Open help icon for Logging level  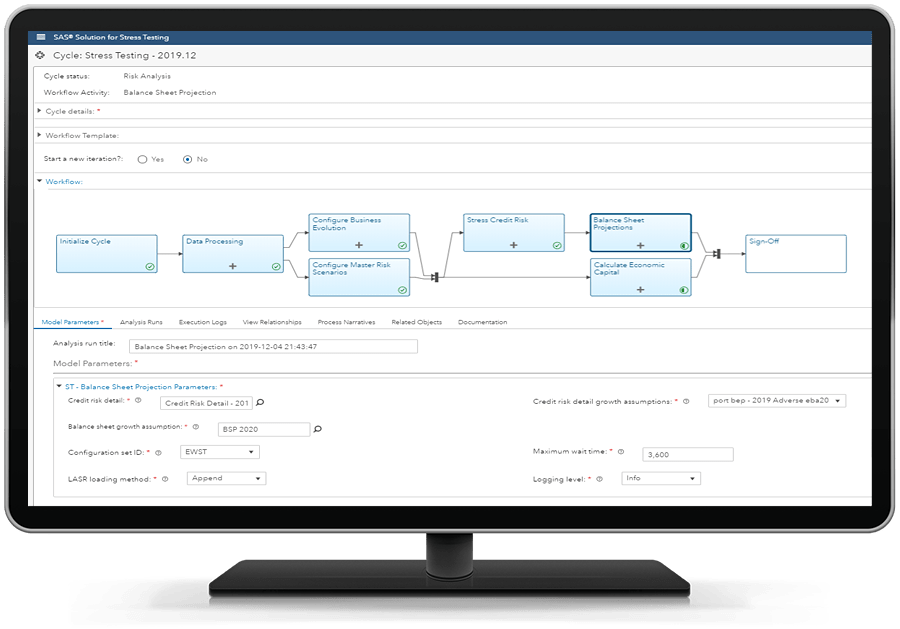(x=600, y=479)
